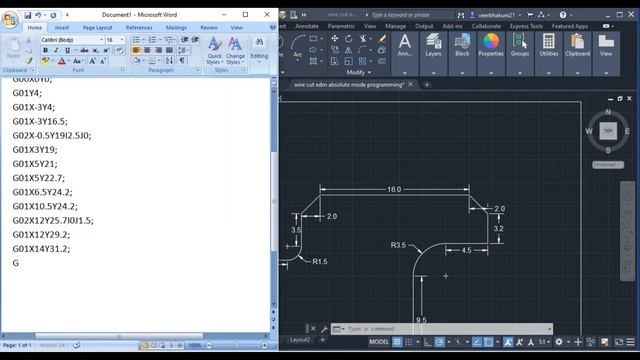Select Array tool in AutoCAD Modify panel
This screenshot has width=640, height=360.
coord(362,61)
